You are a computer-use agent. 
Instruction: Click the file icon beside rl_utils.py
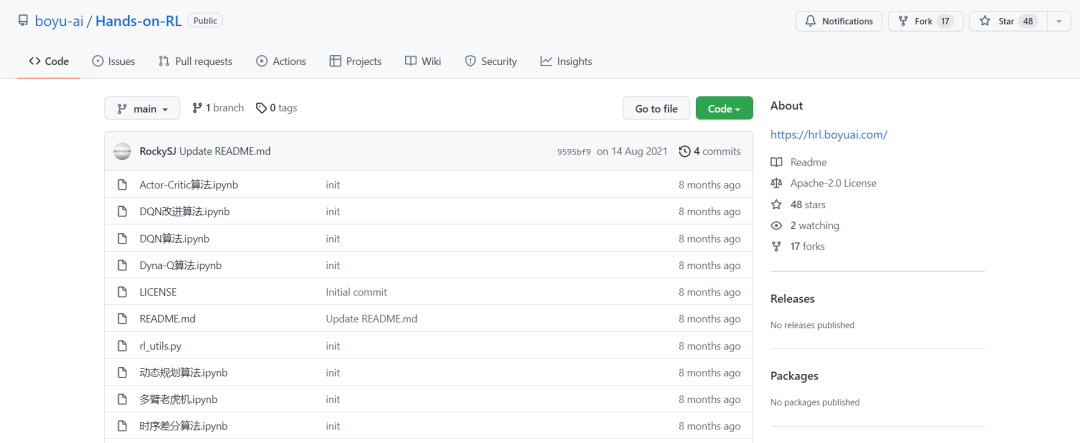(x=121, y=346)
